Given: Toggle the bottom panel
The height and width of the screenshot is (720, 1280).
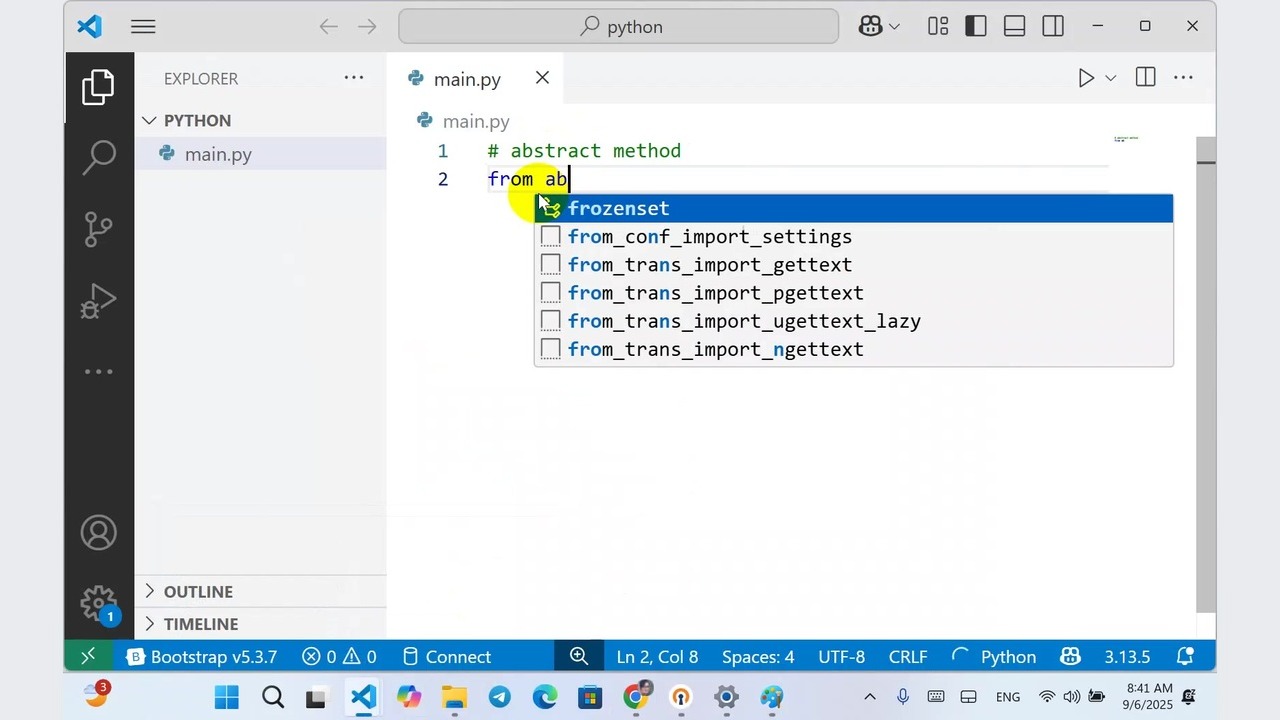Looking at the screenshot, I should point(1014,27).
